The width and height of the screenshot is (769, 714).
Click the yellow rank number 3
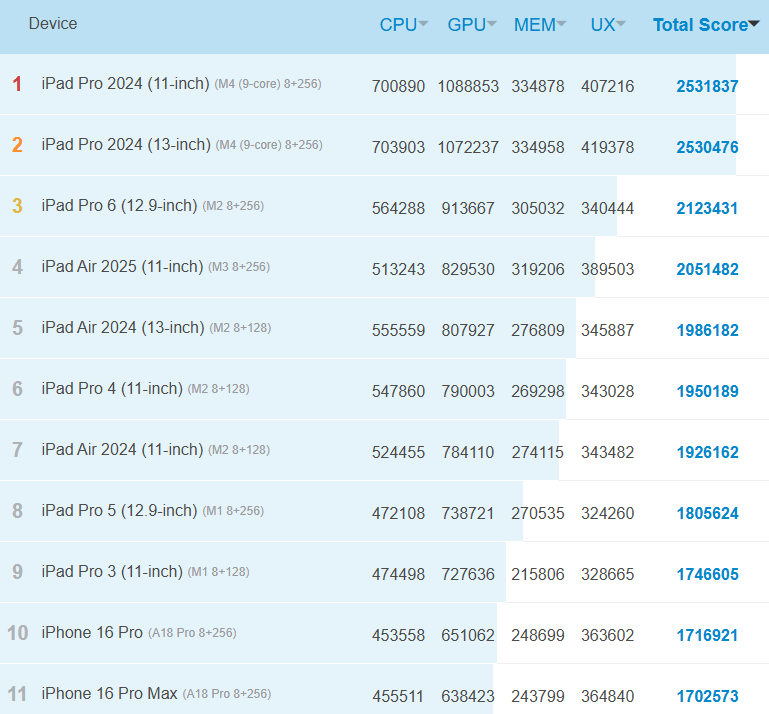(x=17, y=206)
